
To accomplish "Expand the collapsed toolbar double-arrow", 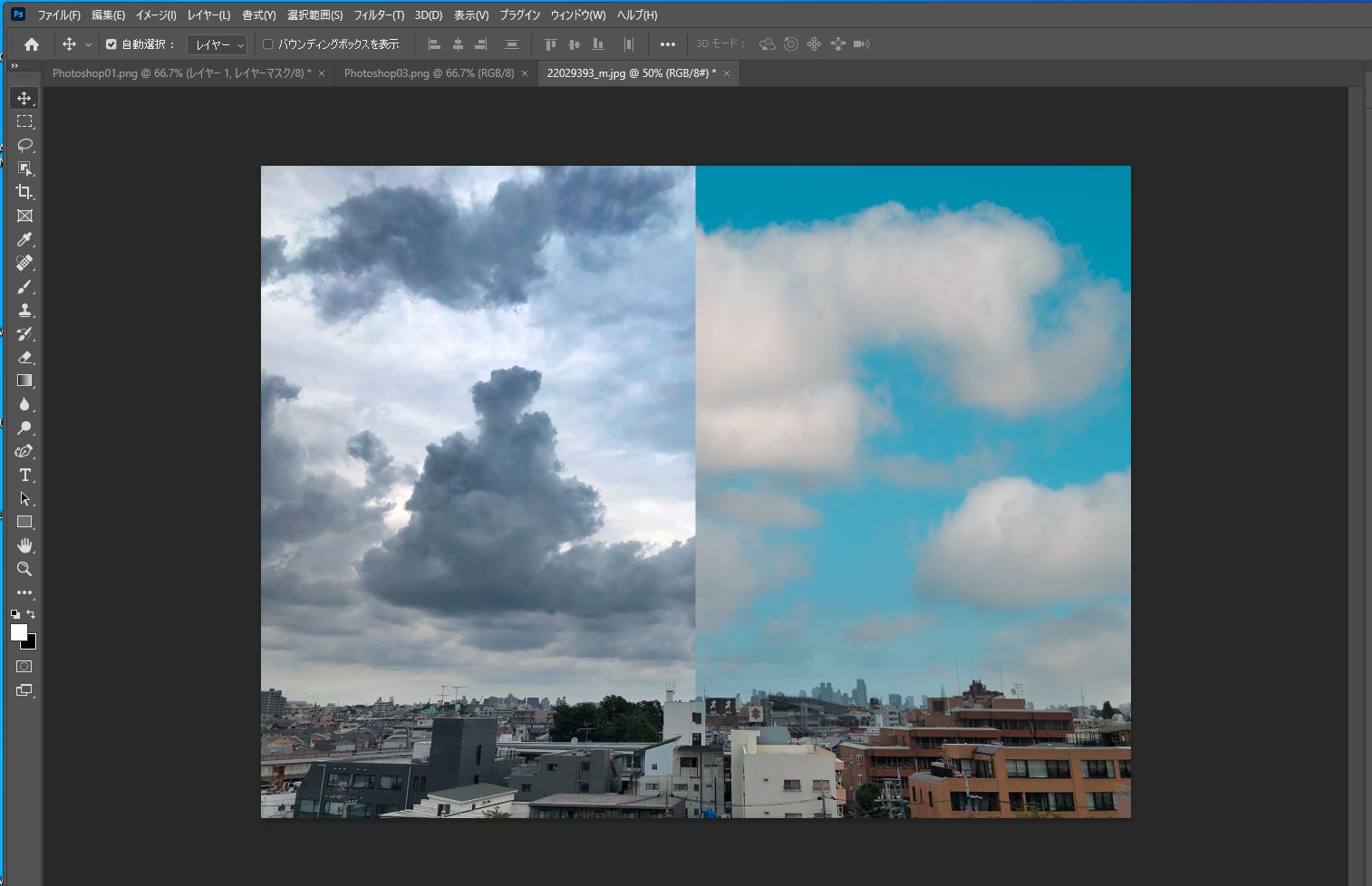I will pos(14,66).
